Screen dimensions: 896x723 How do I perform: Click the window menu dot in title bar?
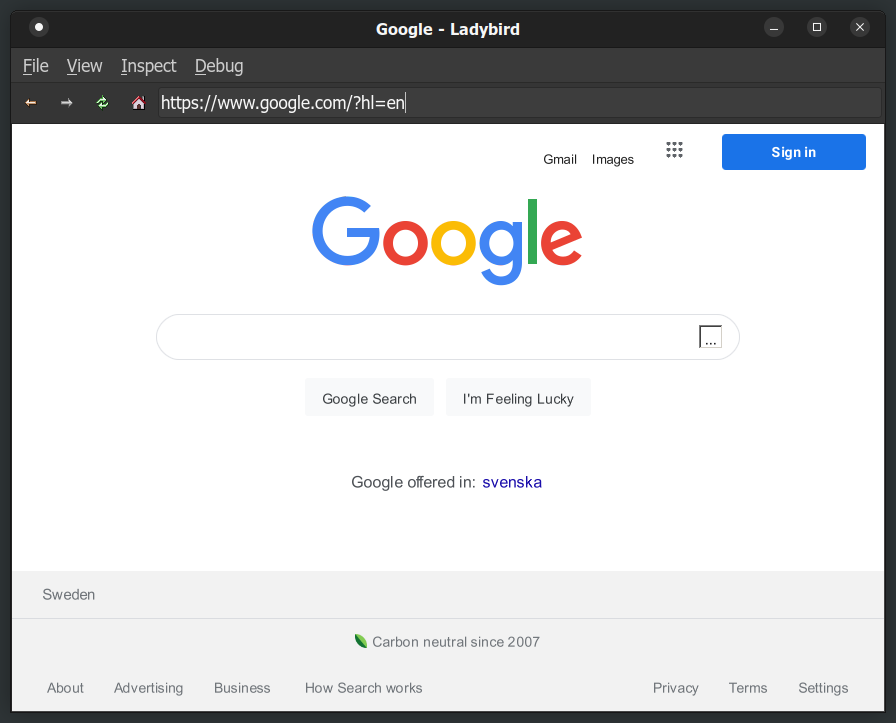[39, 27]
